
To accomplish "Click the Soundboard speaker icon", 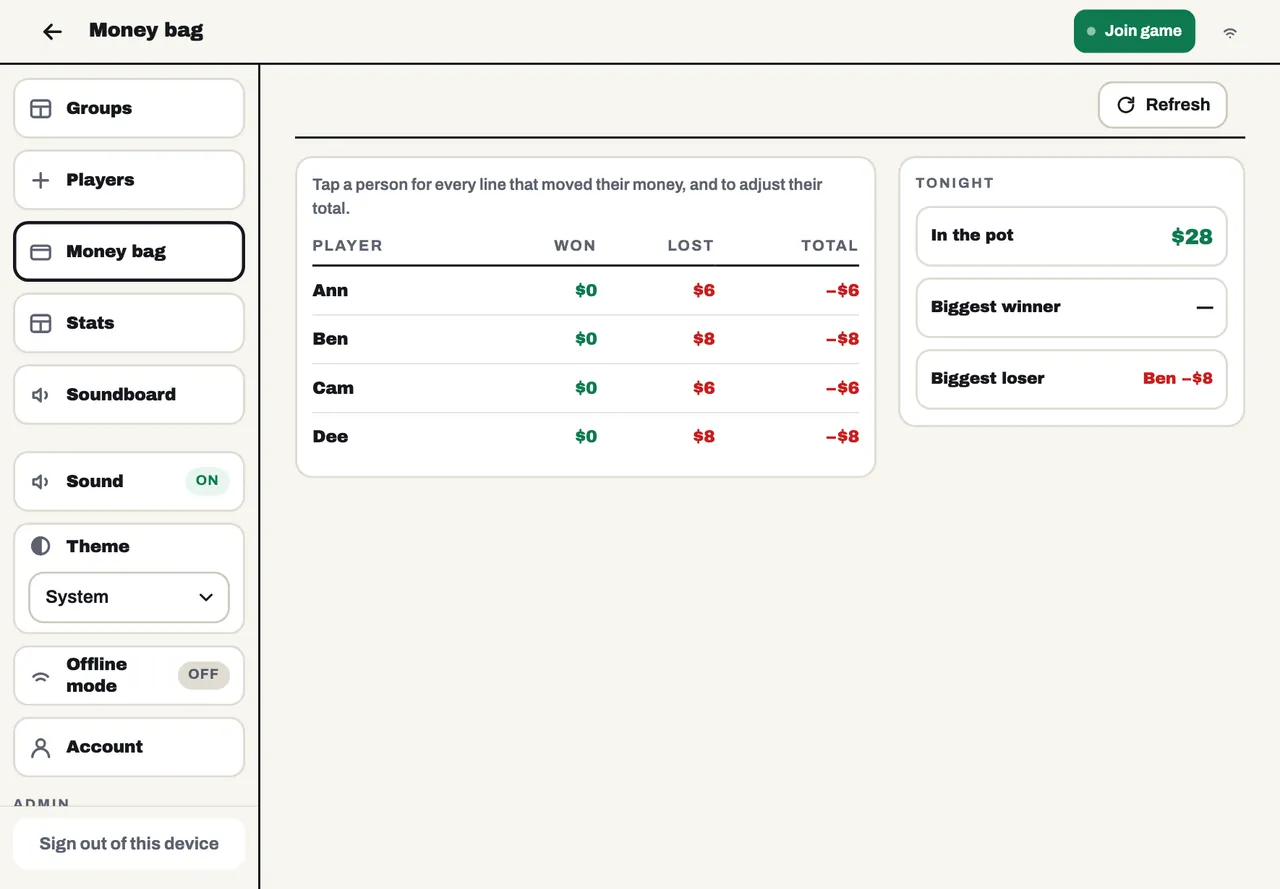I will click(41, 395).
